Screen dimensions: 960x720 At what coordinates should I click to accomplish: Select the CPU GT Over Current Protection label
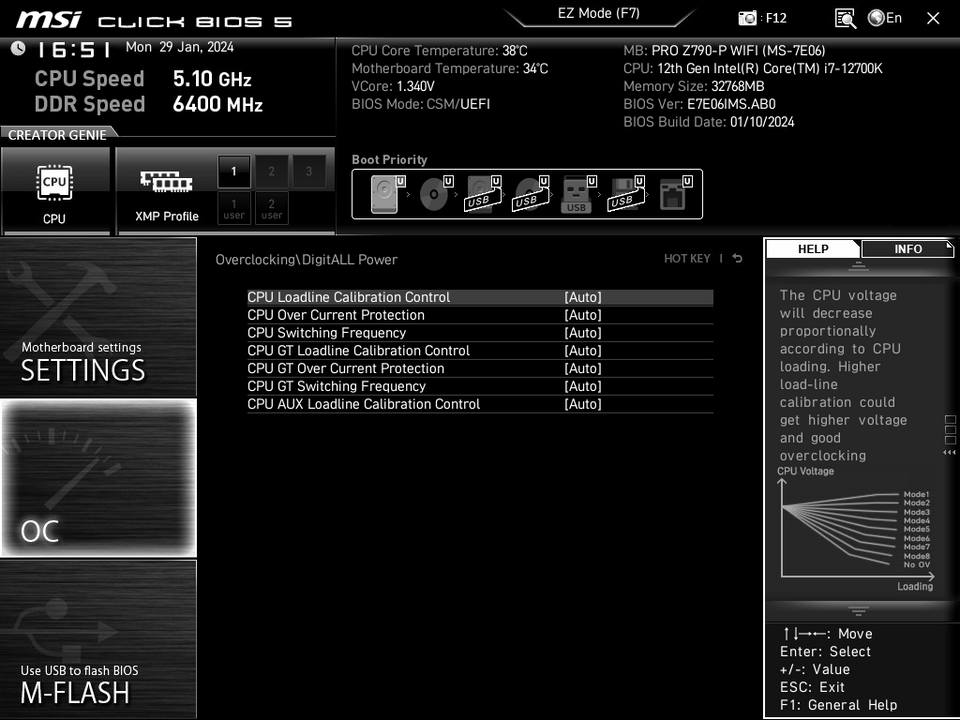coord(345,368)
